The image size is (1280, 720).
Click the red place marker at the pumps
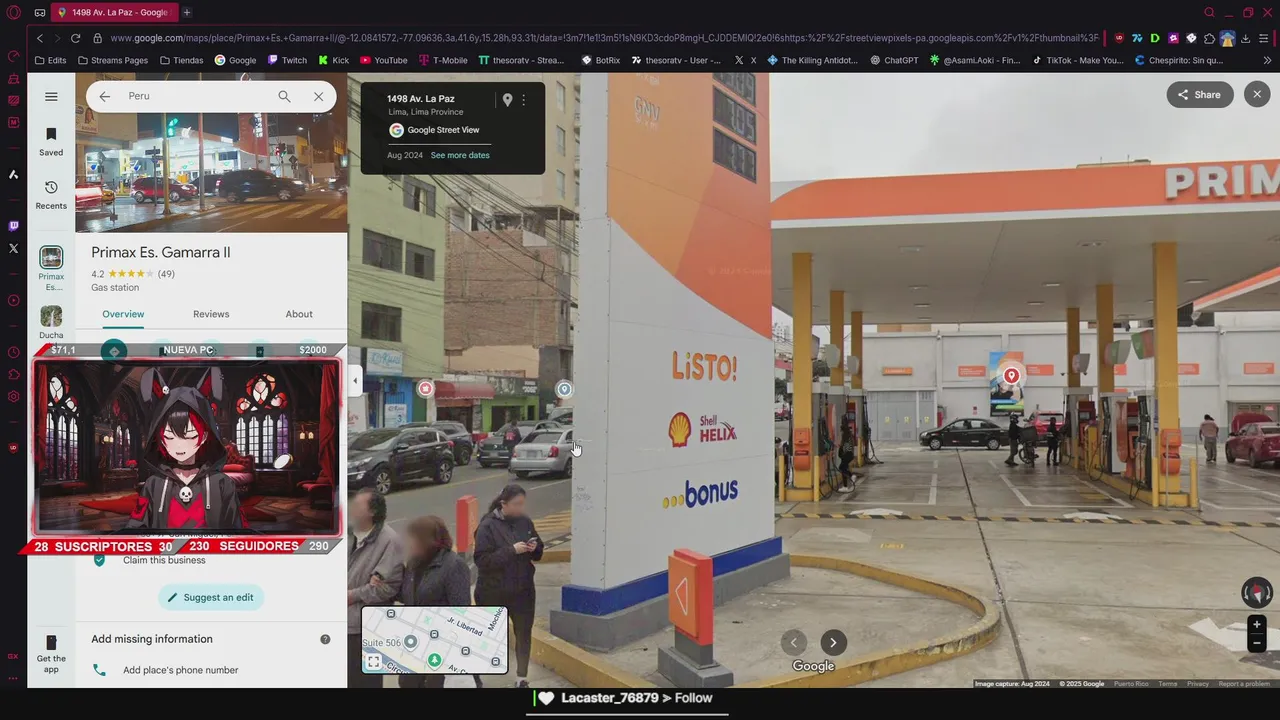(x=1011, y=376)
